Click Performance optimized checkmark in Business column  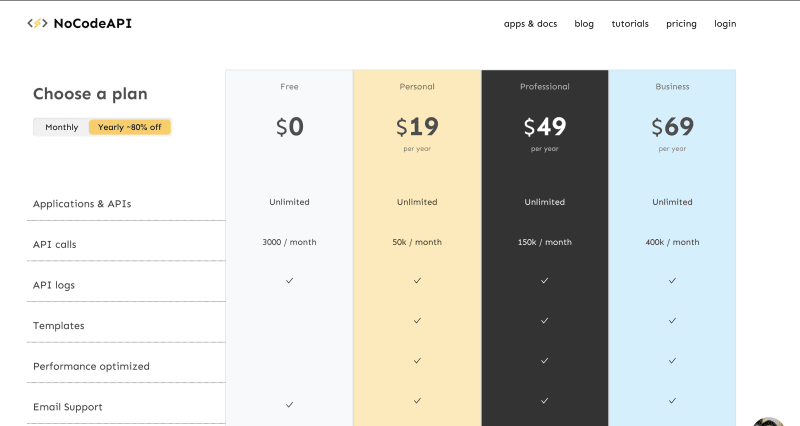(672, 361)
